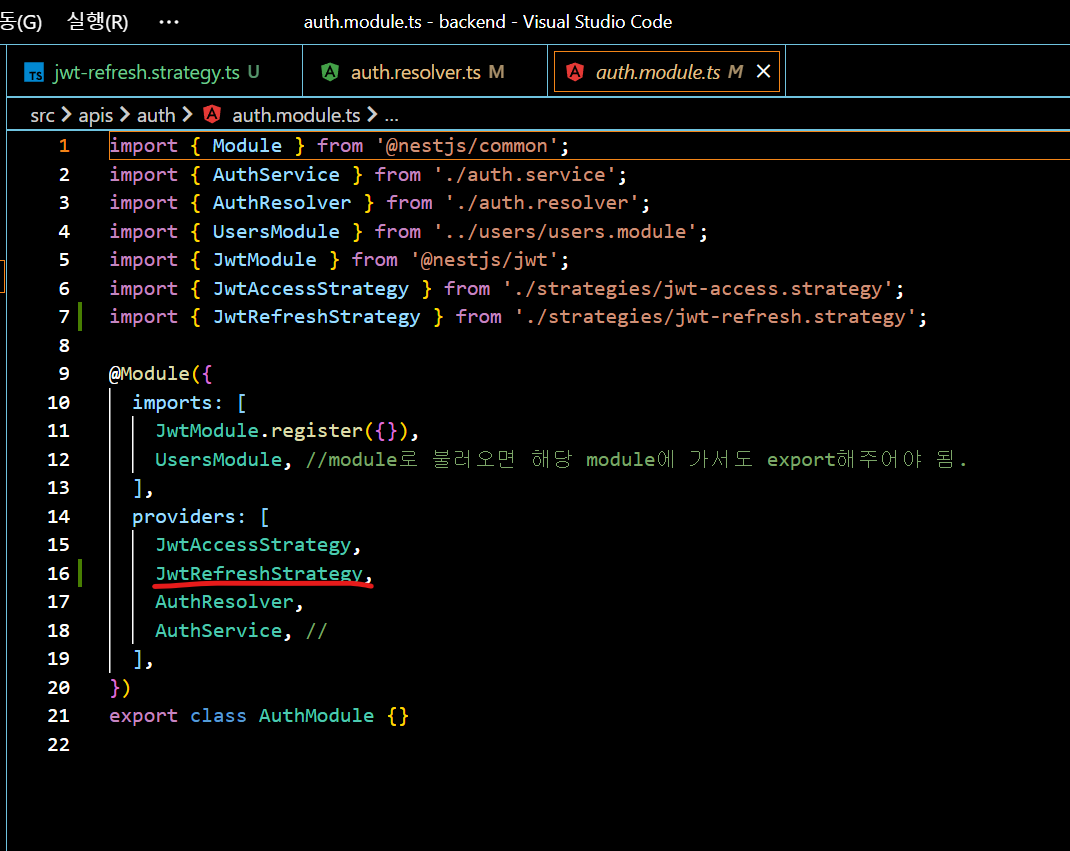Click the './strategies/jwt-access.strategy' import path
Screen dimensions: 1070x851
(x=699, y=289)
